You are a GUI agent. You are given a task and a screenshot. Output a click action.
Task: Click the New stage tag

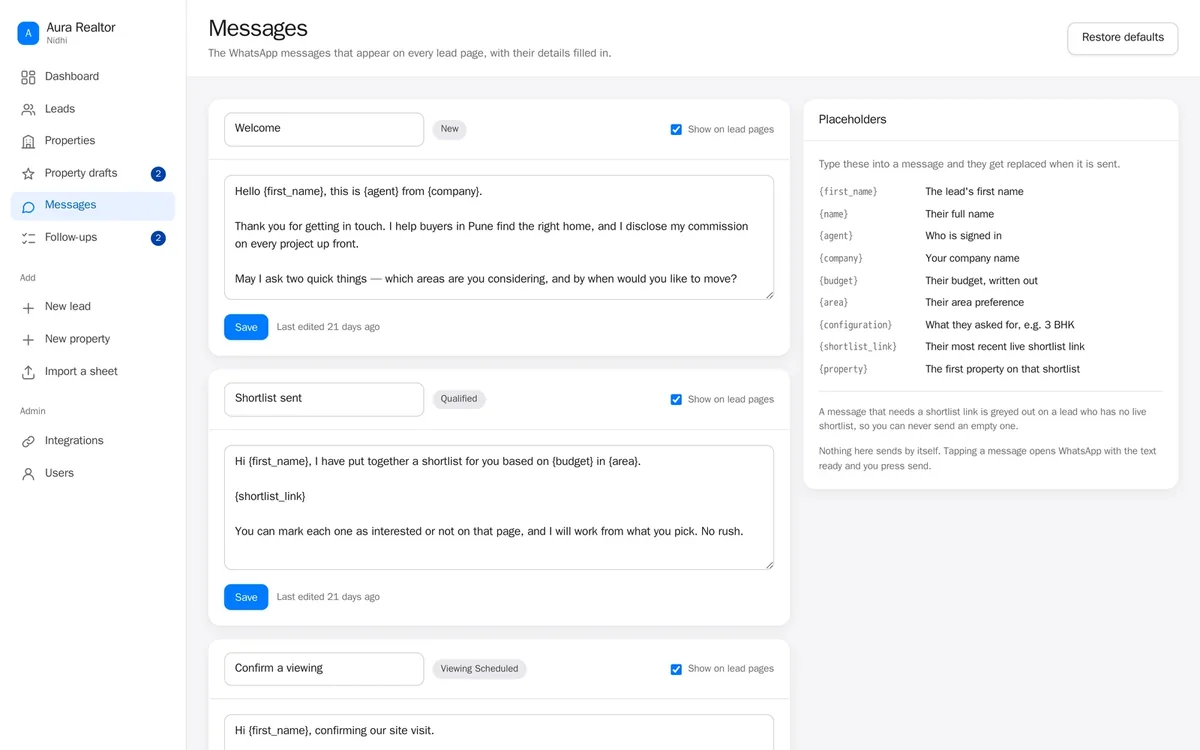[x=450, y=129]
